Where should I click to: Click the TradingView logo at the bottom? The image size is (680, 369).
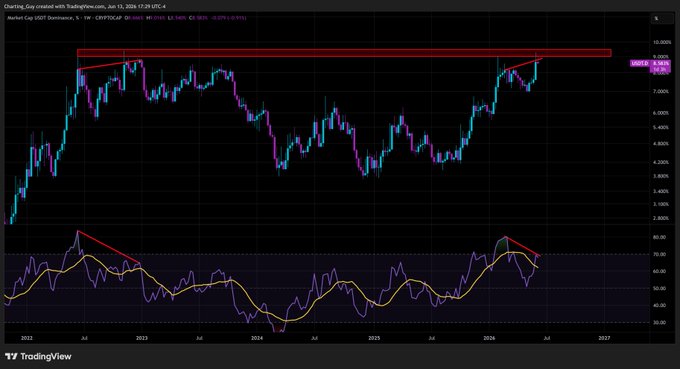(x=38, y=356)
